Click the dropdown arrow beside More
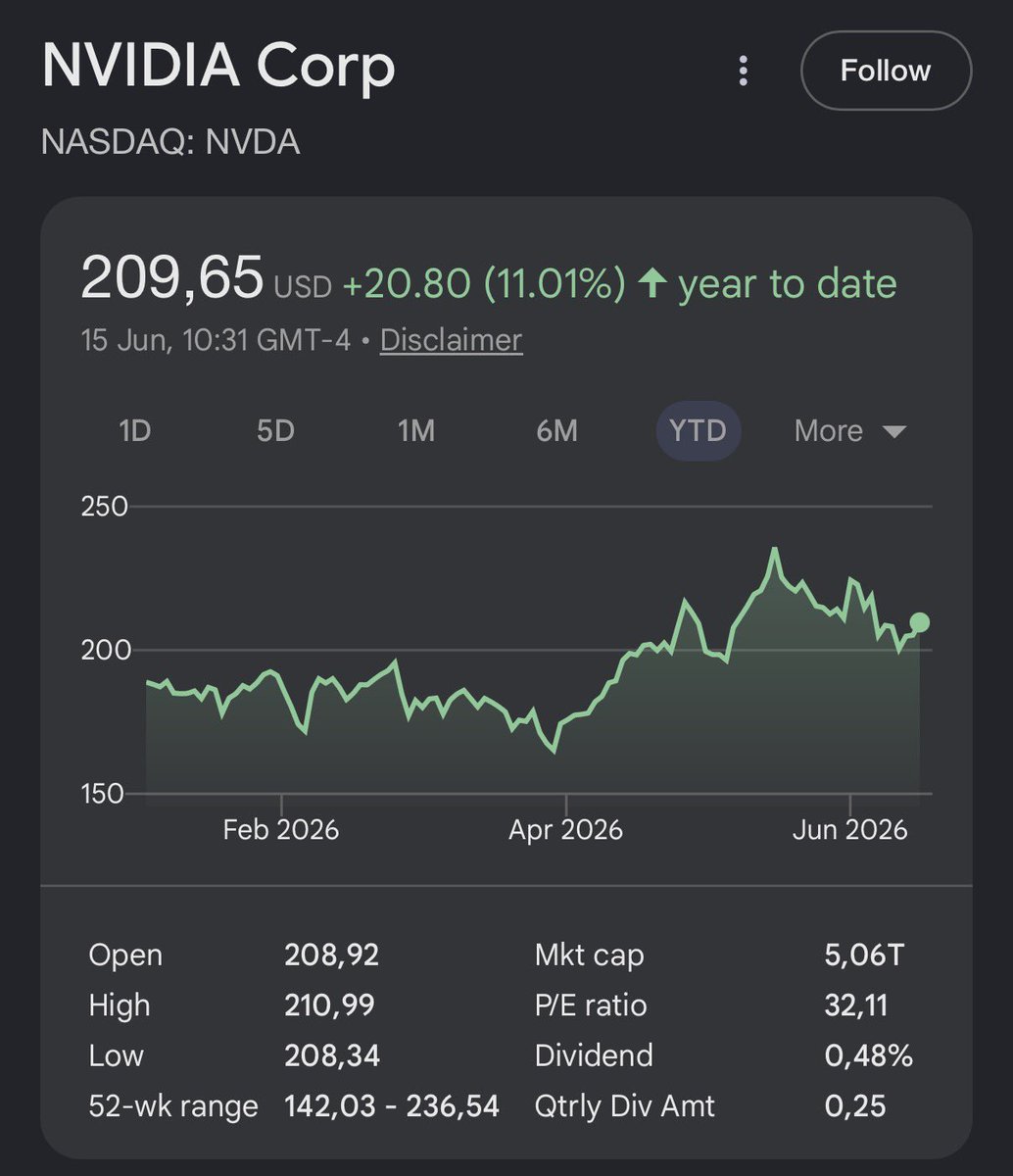Screen dimensions: 1013x1176 (x=893, y=432)
